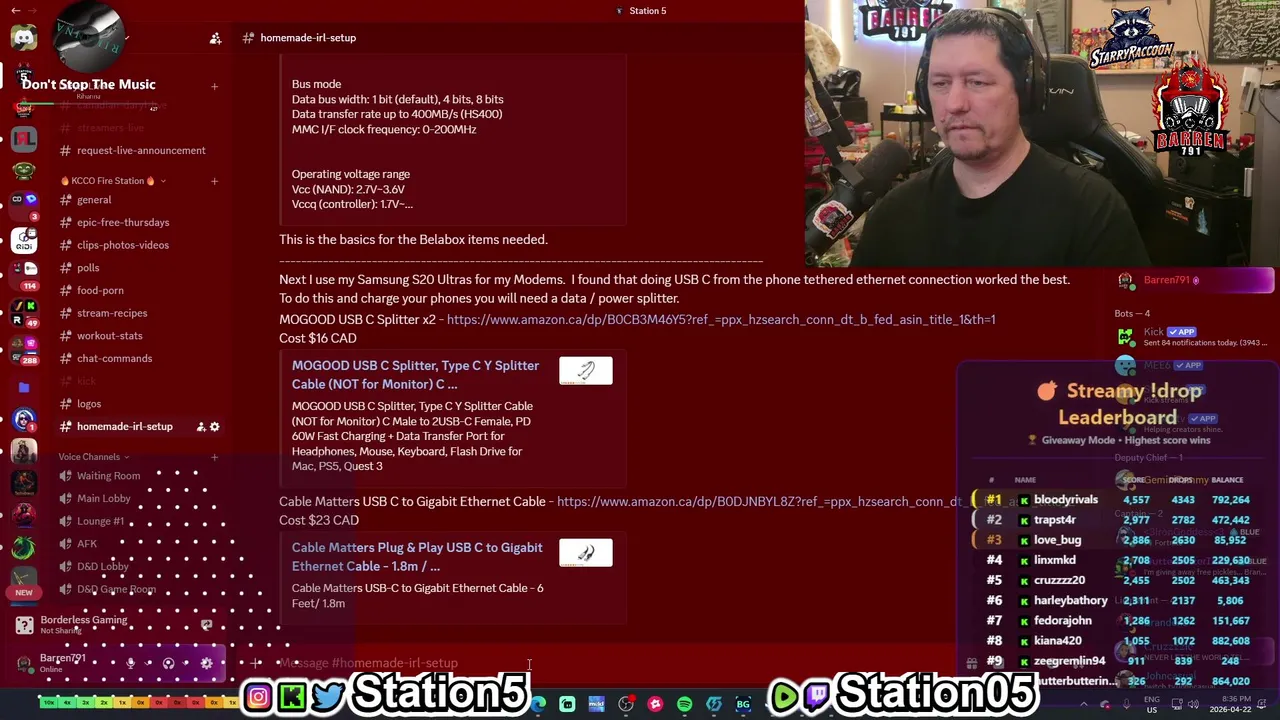Image resolution: width=1280 pixels, height=720 pixels.
Task: Open the RiDi server icon
Action: (x=24, y=240)
